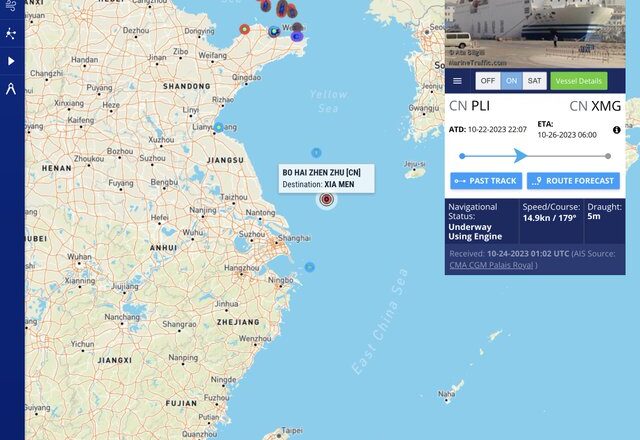Click the ETA info icon
The image size is (640, 440).
point(616,130)
